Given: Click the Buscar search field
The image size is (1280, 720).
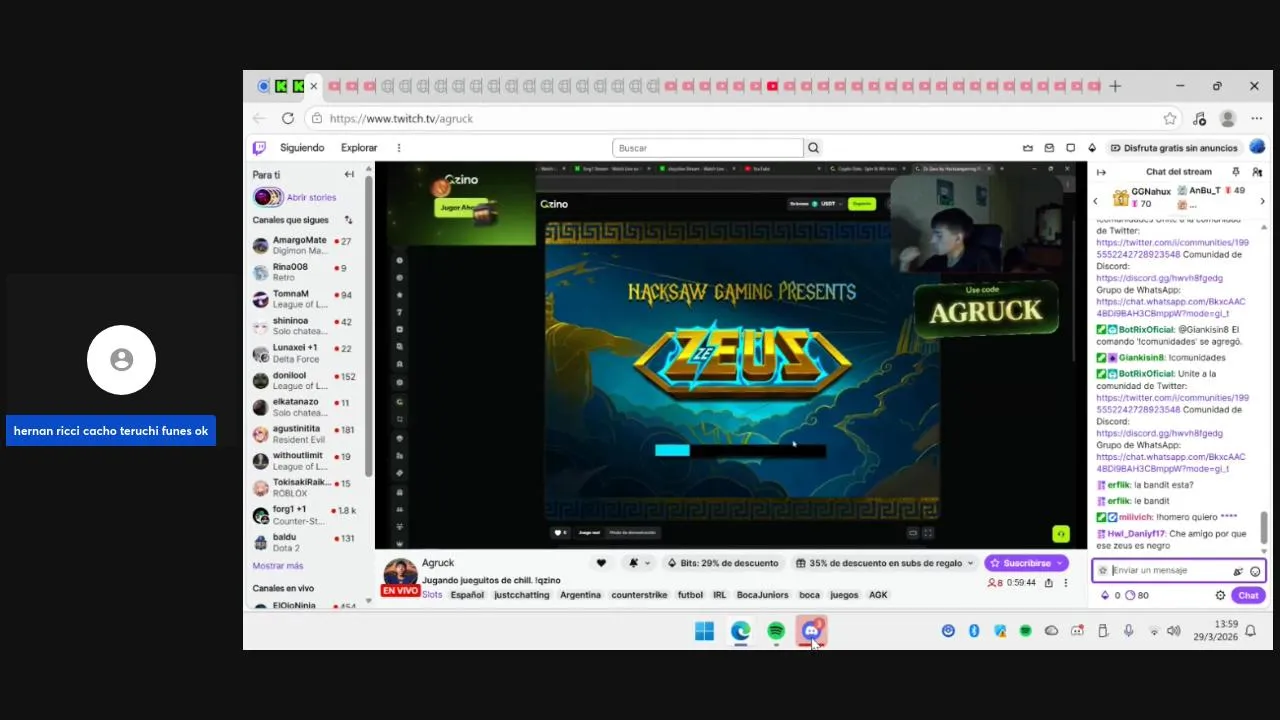Looking at the screenshot, I should coord(708,148).
